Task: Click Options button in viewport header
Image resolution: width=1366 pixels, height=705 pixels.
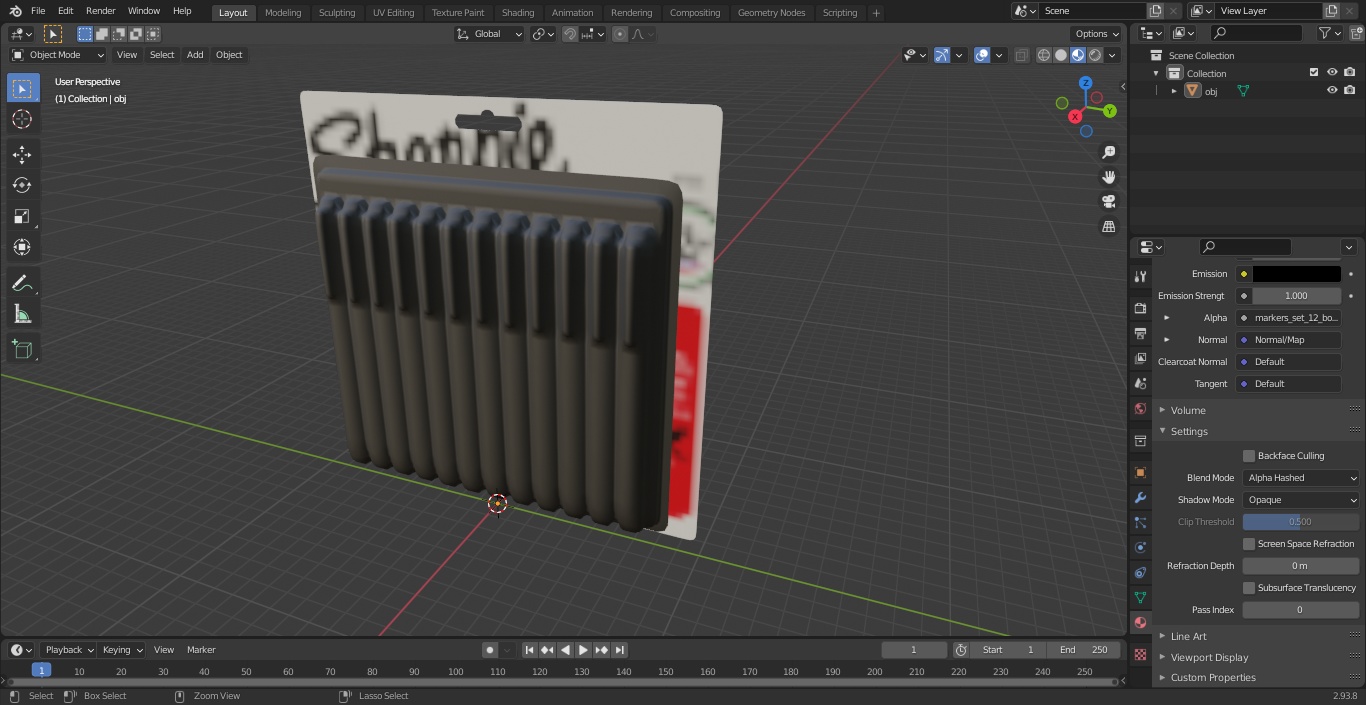Action: 1097,34
